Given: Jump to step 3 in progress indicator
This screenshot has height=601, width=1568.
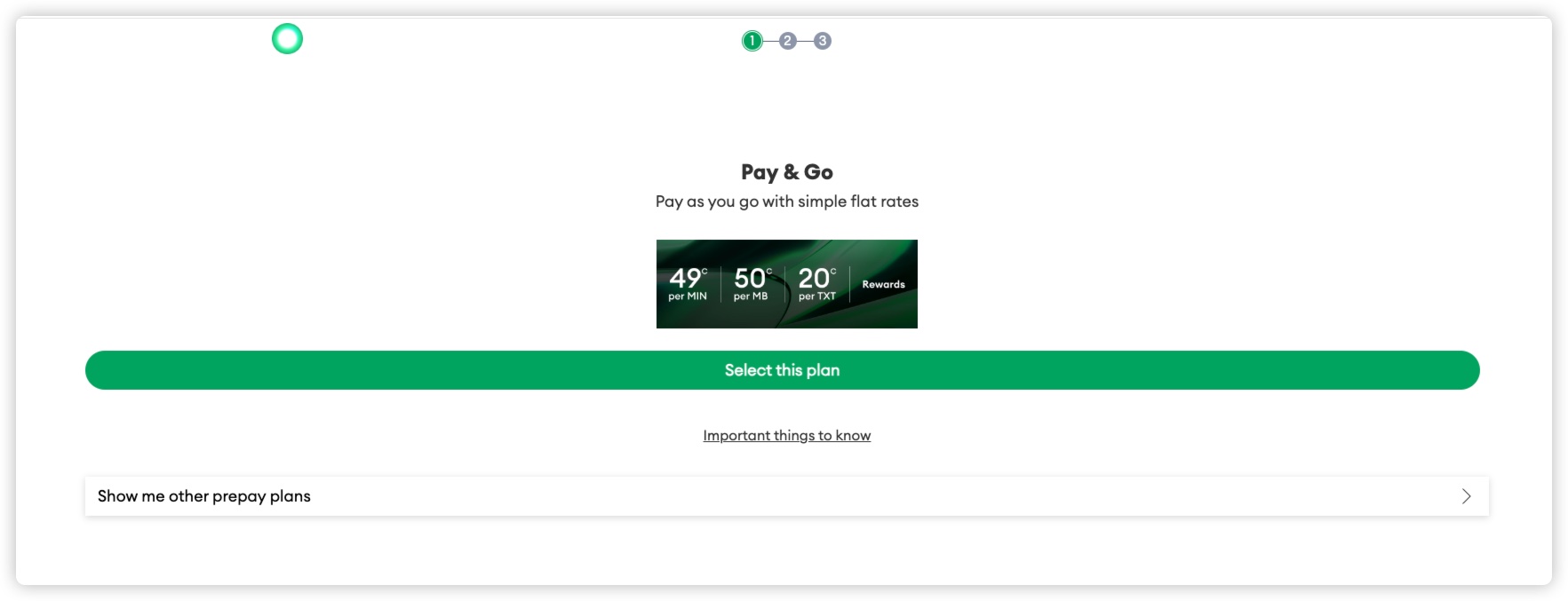Looking at the screenshot, I should tap(823, 41).
